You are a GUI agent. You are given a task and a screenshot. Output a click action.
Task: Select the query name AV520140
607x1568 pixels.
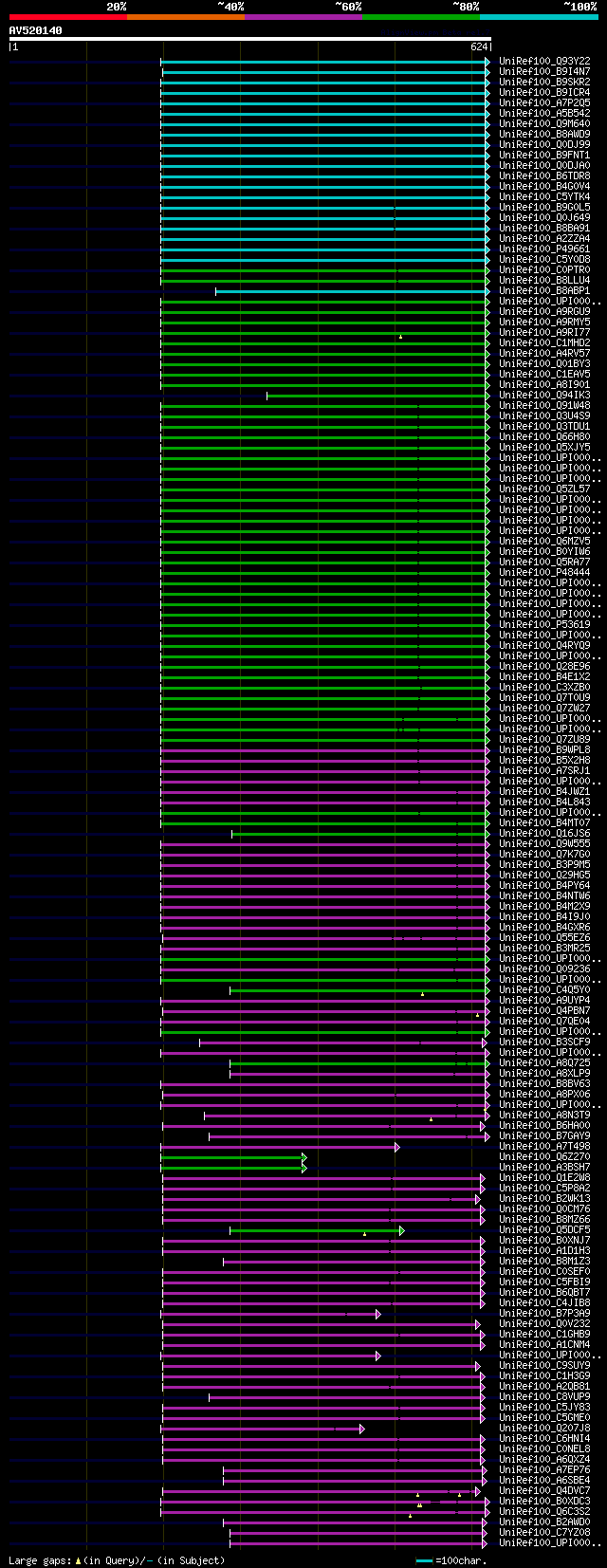[36, 30]
